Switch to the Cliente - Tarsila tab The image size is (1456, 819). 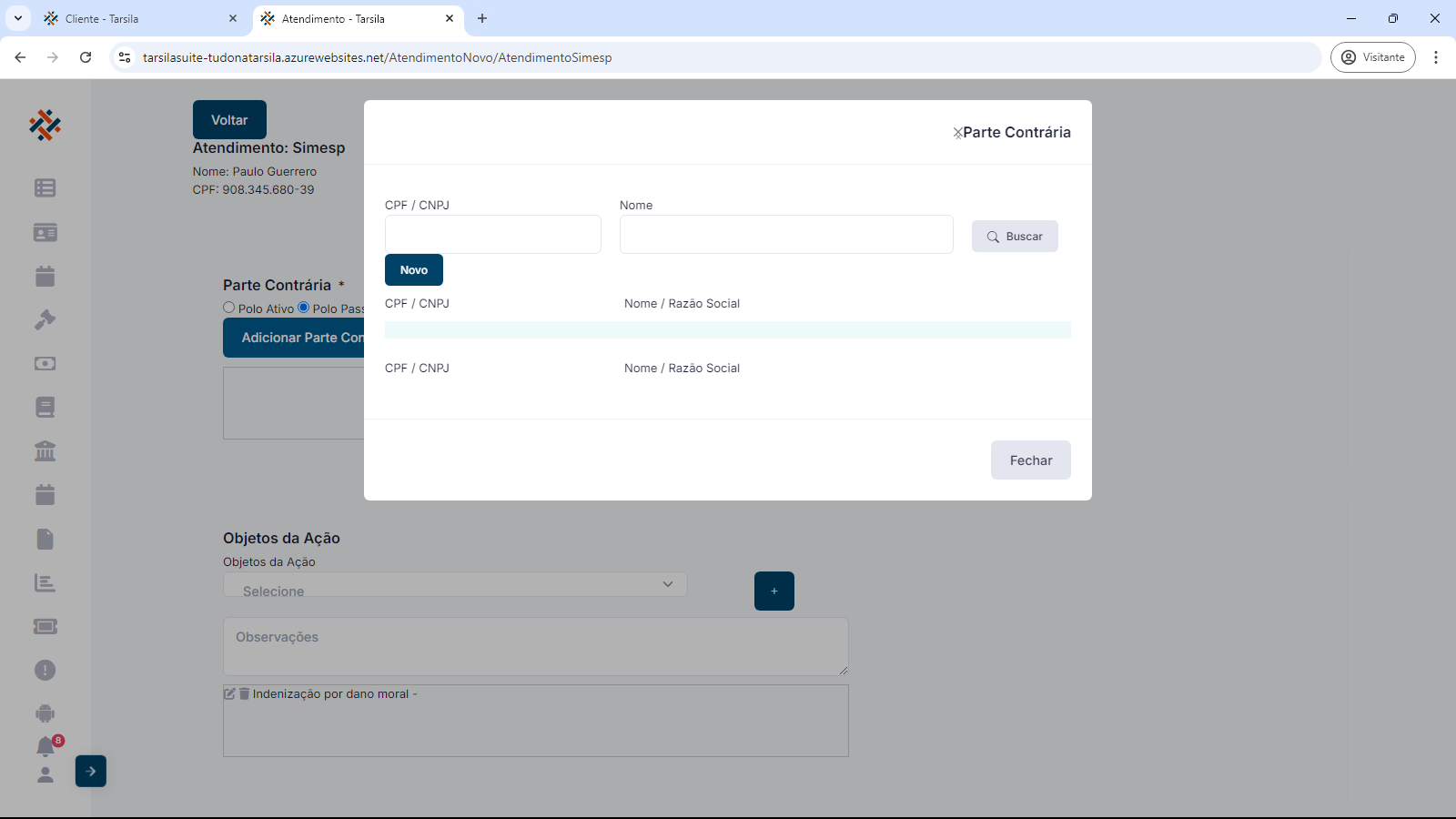coord(136,18)
